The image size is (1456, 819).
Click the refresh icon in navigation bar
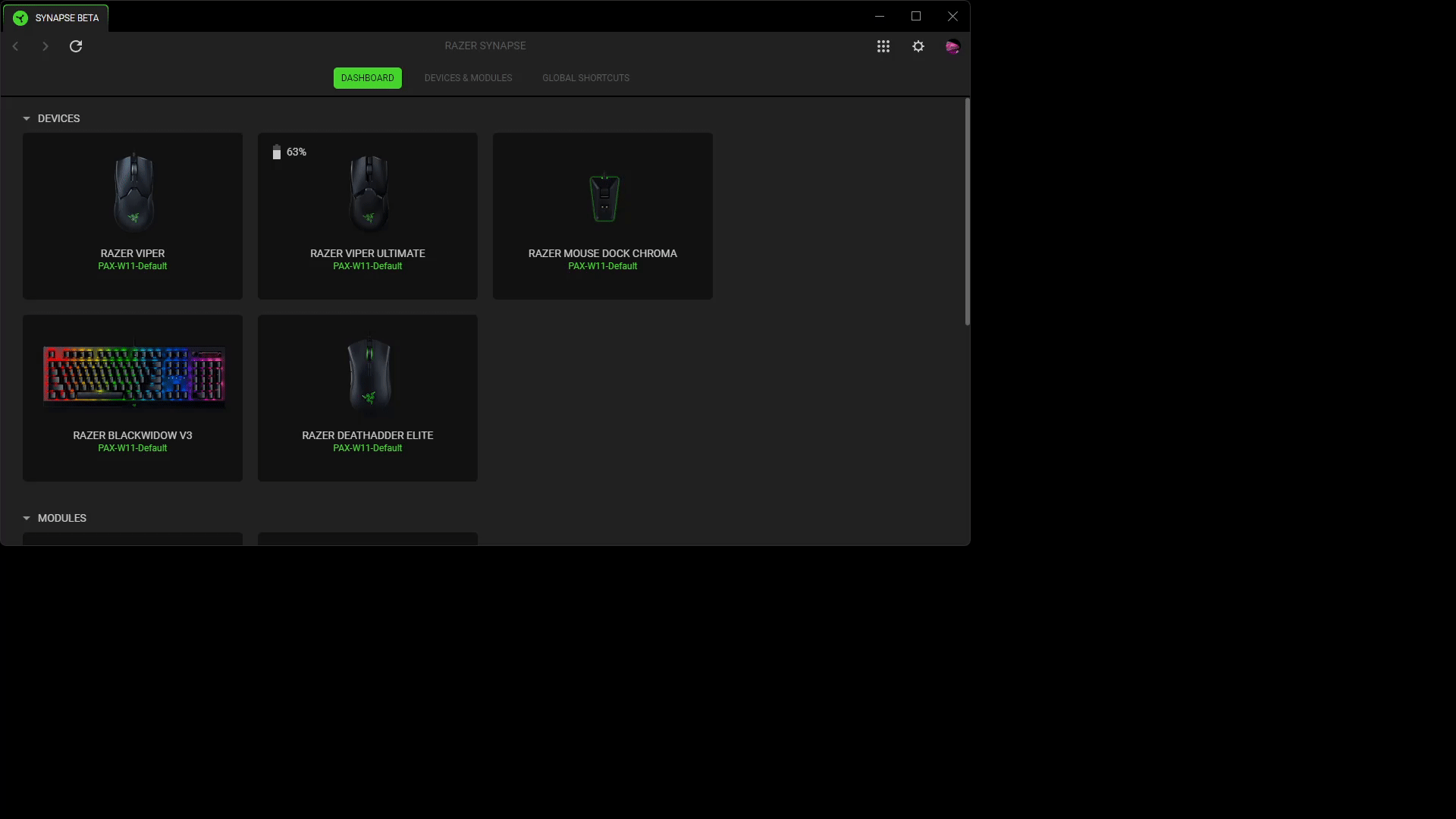click(76, 46)
